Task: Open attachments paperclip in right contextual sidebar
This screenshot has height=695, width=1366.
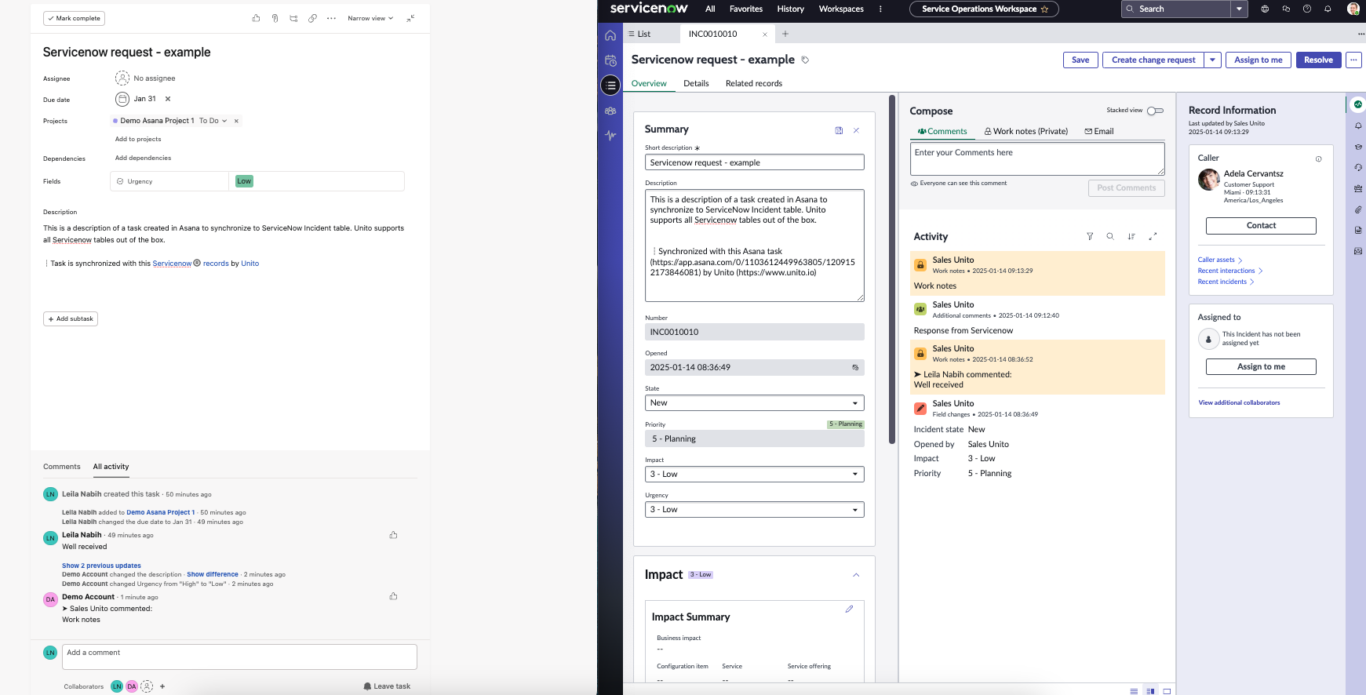Action: 1358,210
